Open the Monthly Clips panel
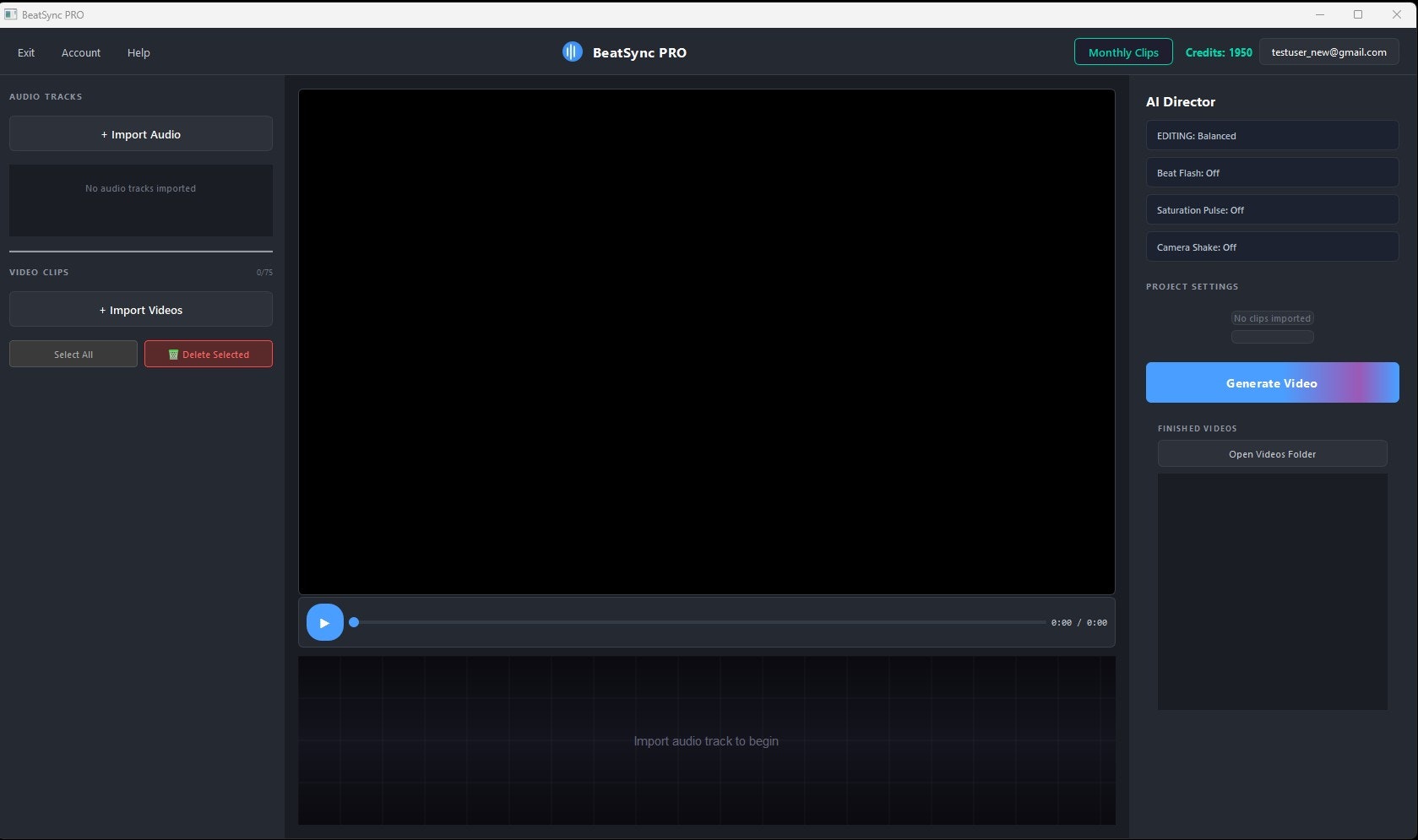Image resolution: width=1418 pixels, height=840 pixels. (1122, 51)
